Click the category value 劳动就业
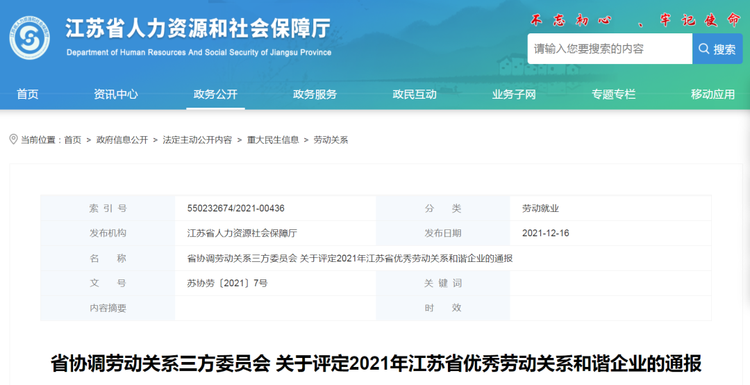Screen dimensions: 750x385 coord(540,209)
